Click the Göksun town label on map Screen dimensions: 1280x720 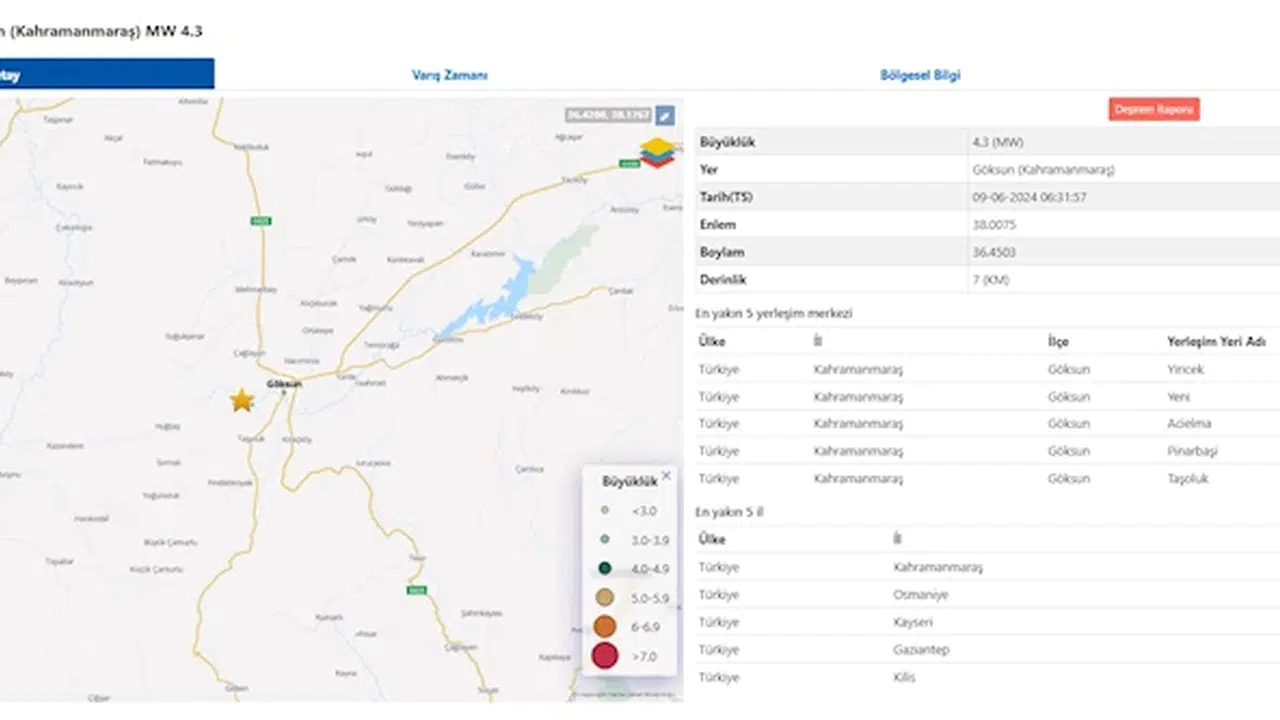click(x=284, y=384)
